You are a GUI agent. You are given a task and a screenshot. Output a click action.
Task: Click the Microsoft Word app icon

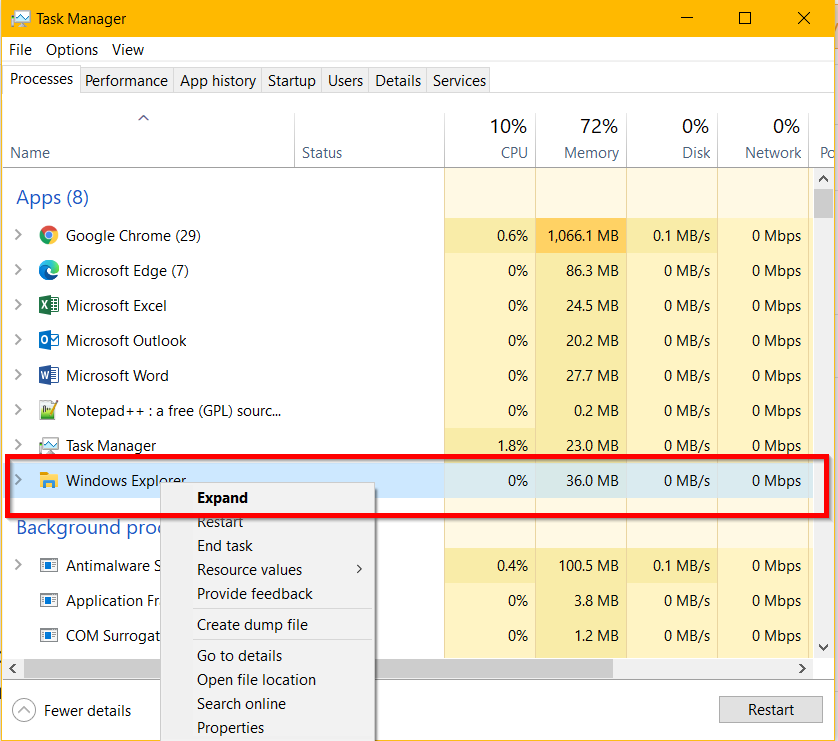[49, 375]
